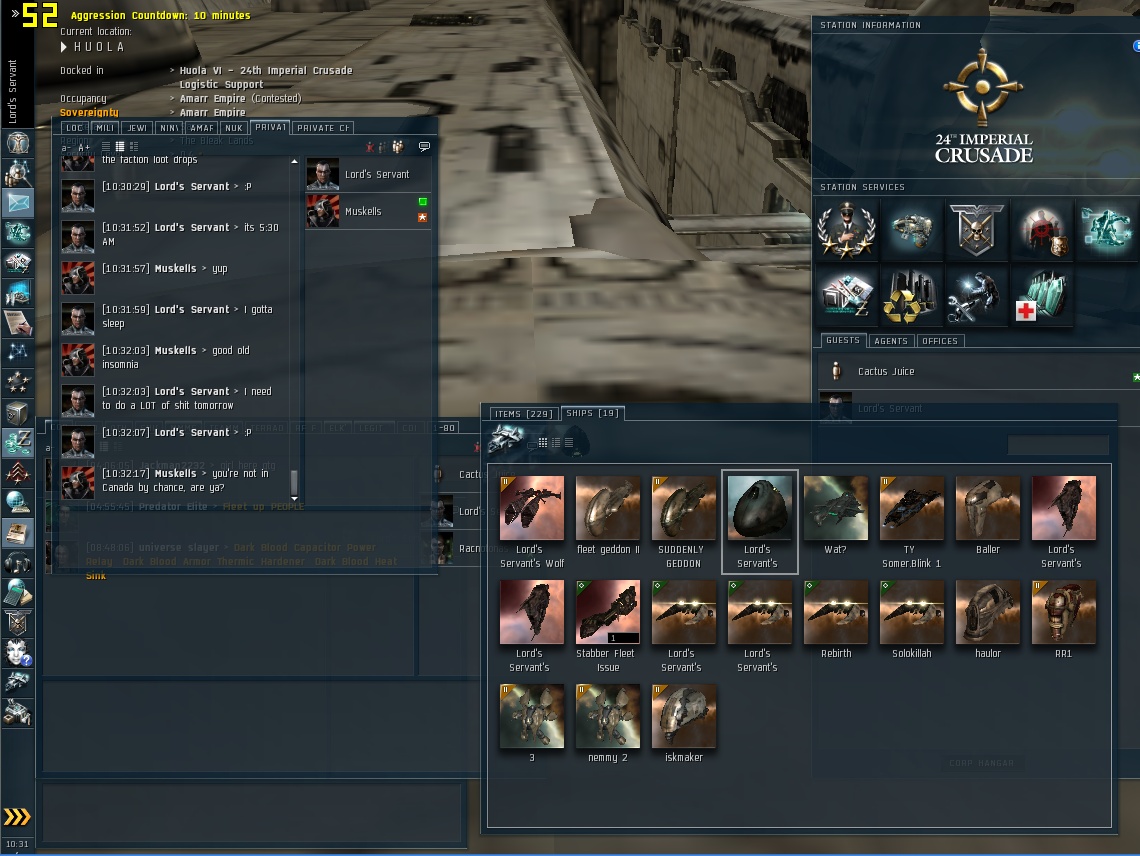Viewport: 1140px width, 856px height.
Task: Open the calculator and notepad accessories icon
Action: (17, 593)
